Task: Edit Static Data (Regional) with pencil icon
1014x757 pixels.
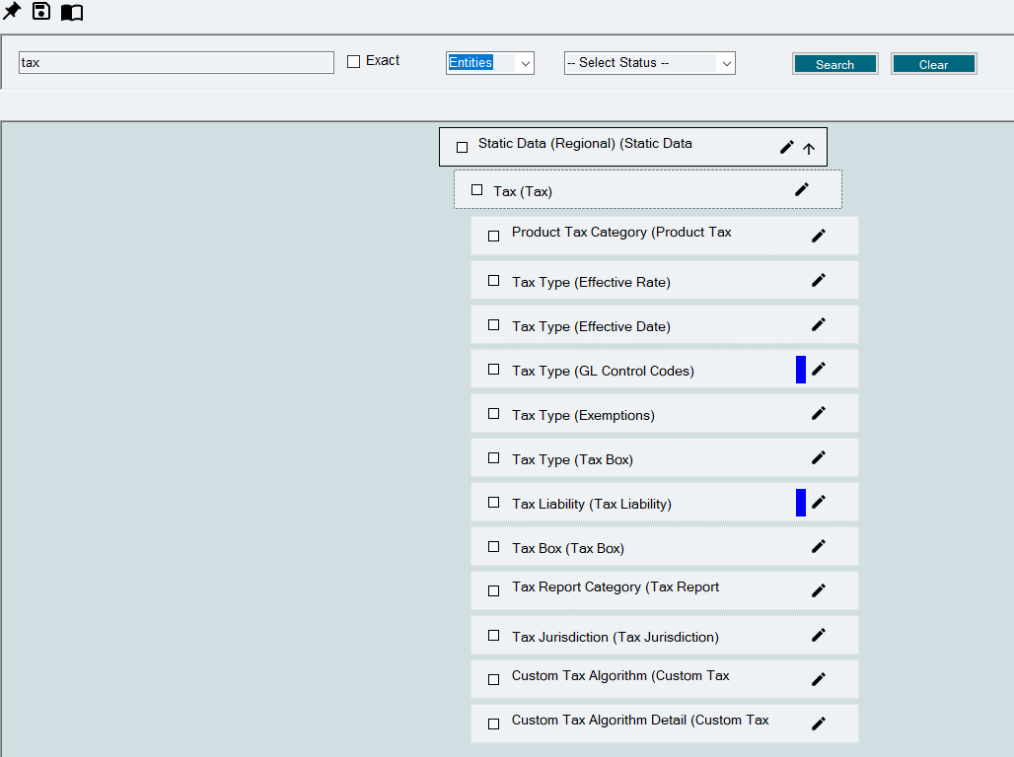Action: click(x=786, y=147)
